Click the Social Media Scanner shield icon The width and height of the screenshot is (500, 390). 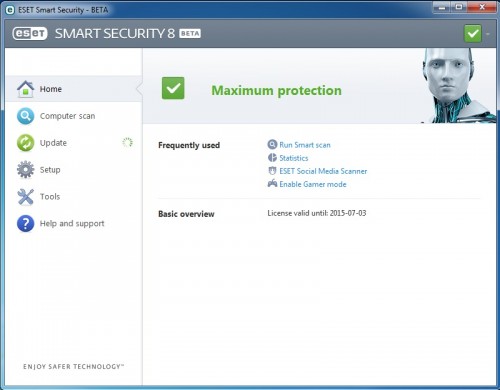[x=272, y=171]
